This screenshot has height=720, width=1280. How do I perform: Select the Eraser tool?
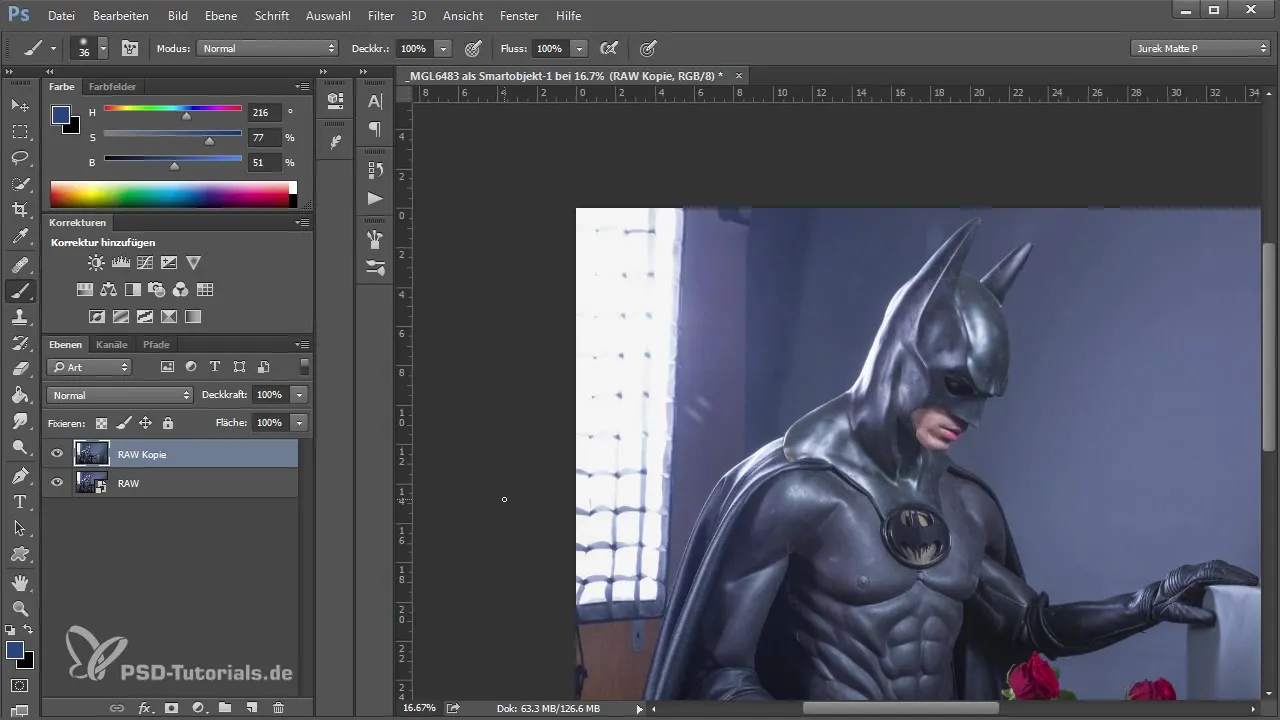(20, 369)
